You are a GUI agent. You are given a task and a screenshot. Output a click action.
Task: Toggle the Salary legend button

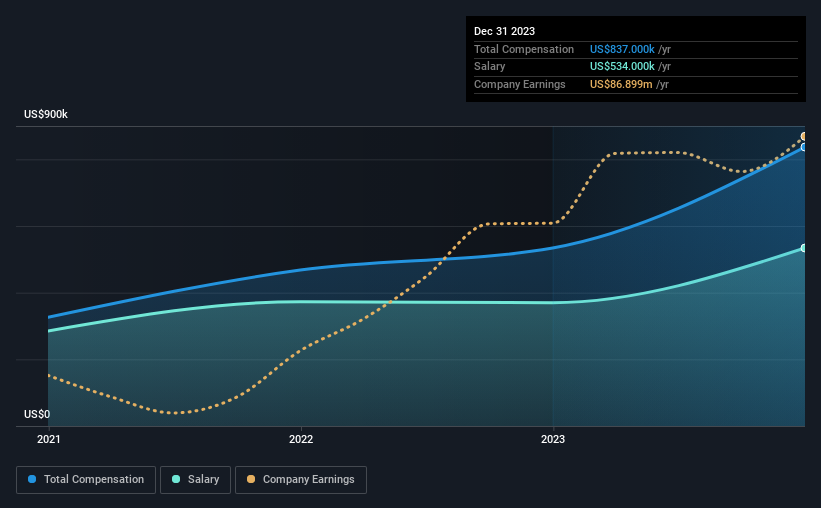[x=195, y=480]
